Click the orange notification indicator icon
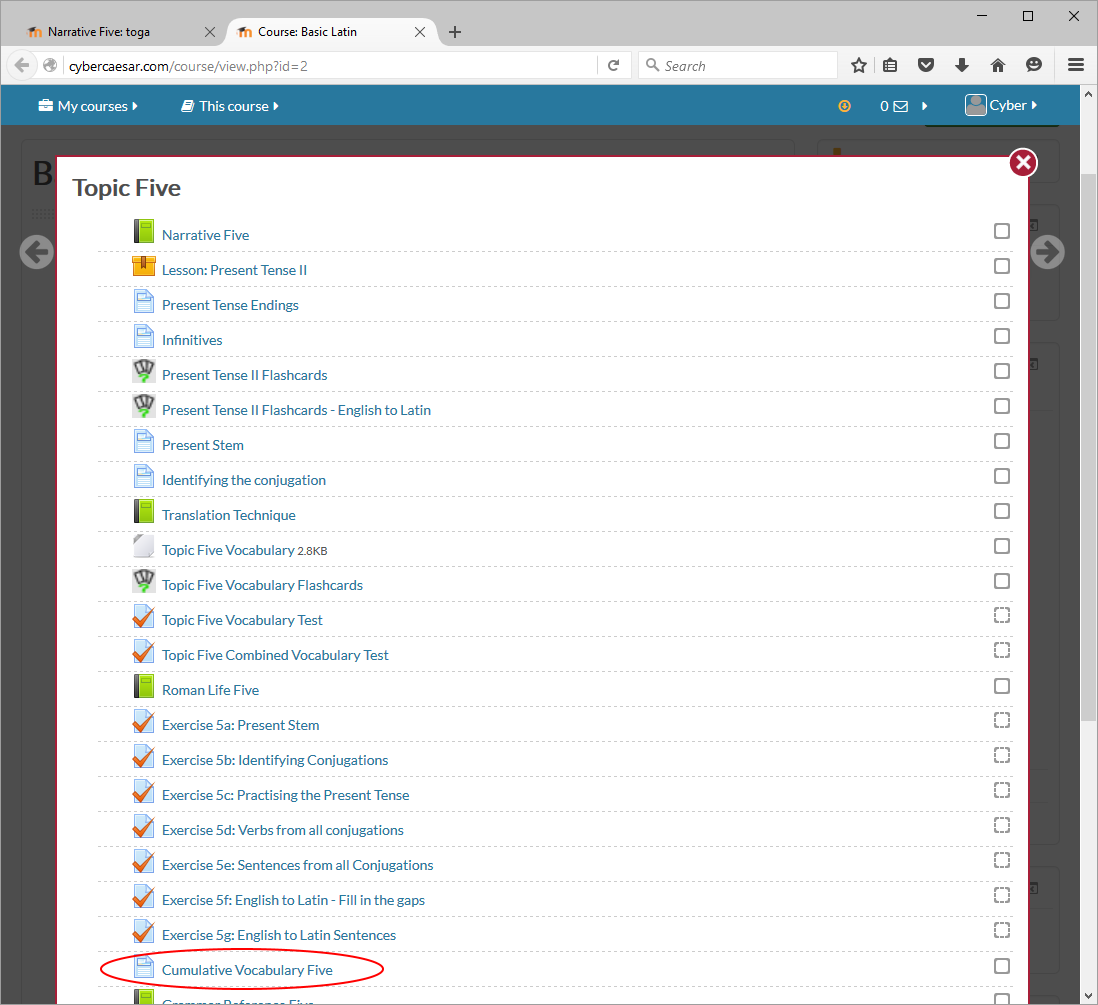1098x1005 pixels. pos(845,106)
